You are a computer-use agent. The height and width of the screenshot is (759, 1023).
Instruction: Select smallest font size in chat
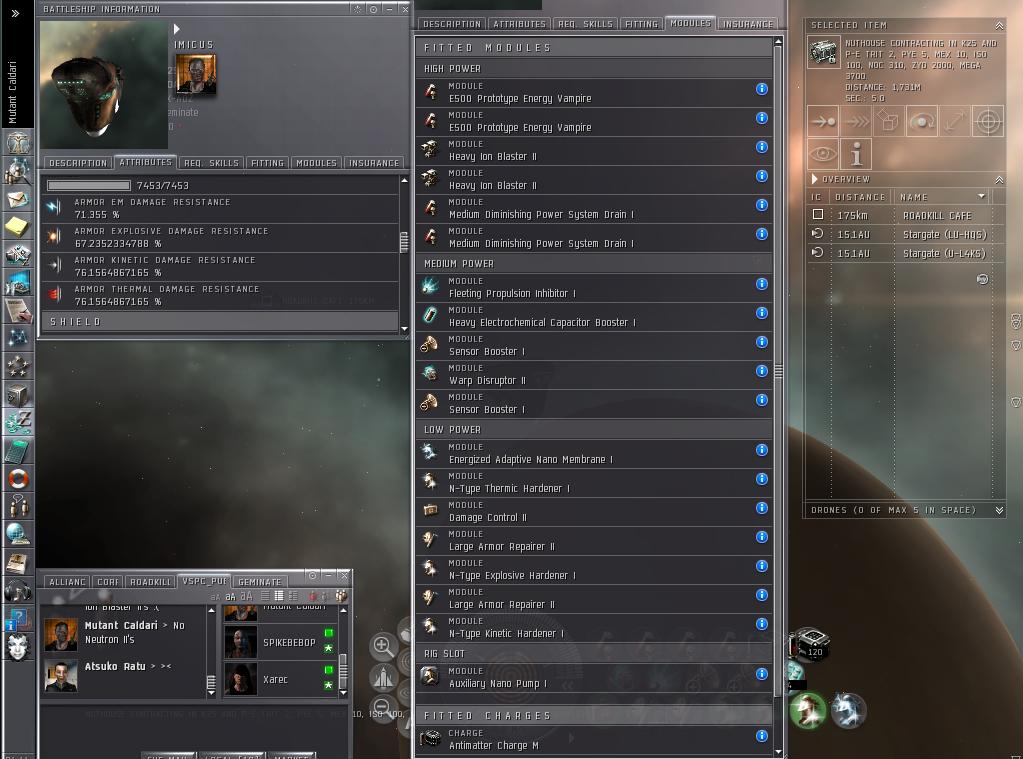point(215,596)
